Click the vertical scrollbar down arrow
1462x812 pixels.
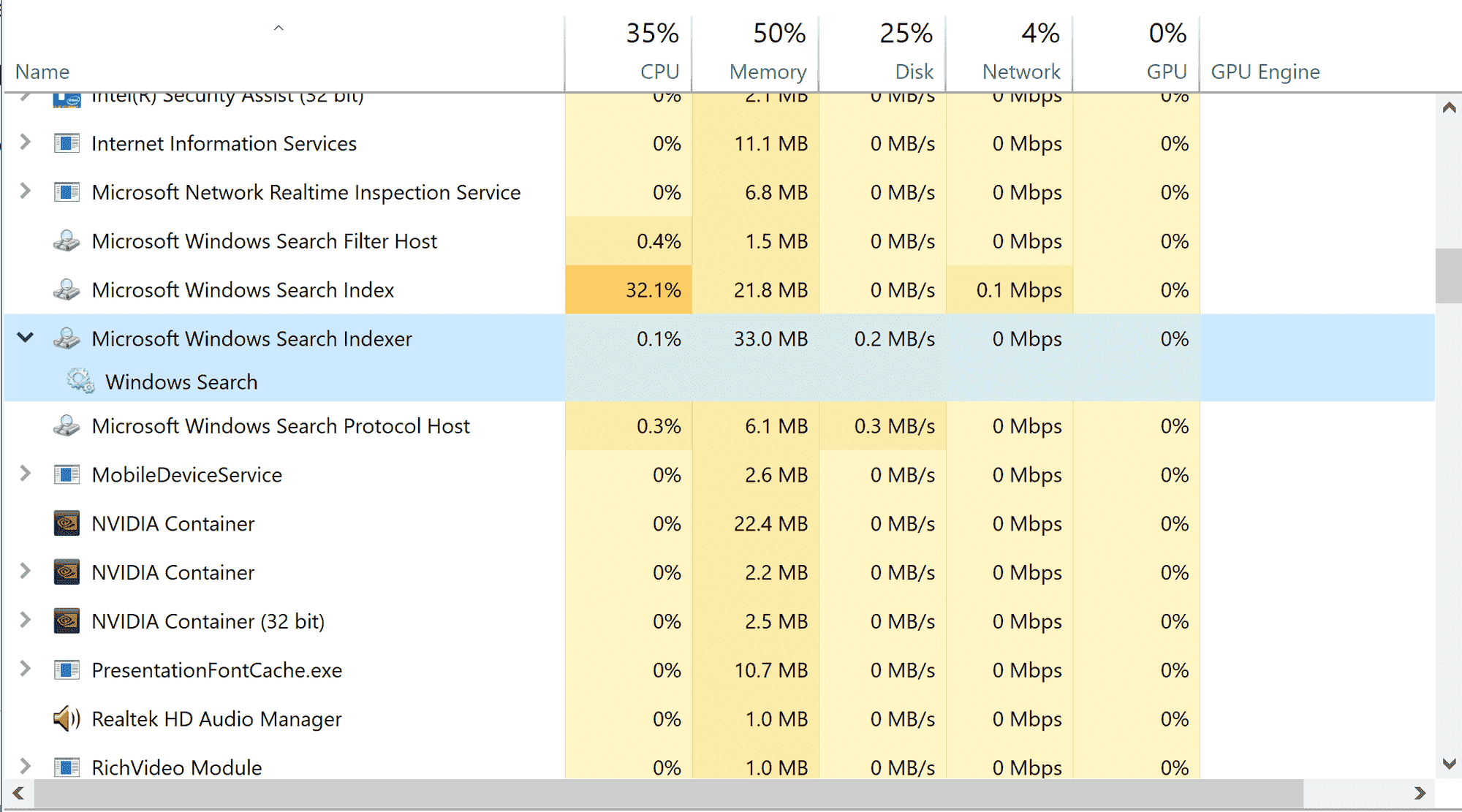coord(1450,763)
